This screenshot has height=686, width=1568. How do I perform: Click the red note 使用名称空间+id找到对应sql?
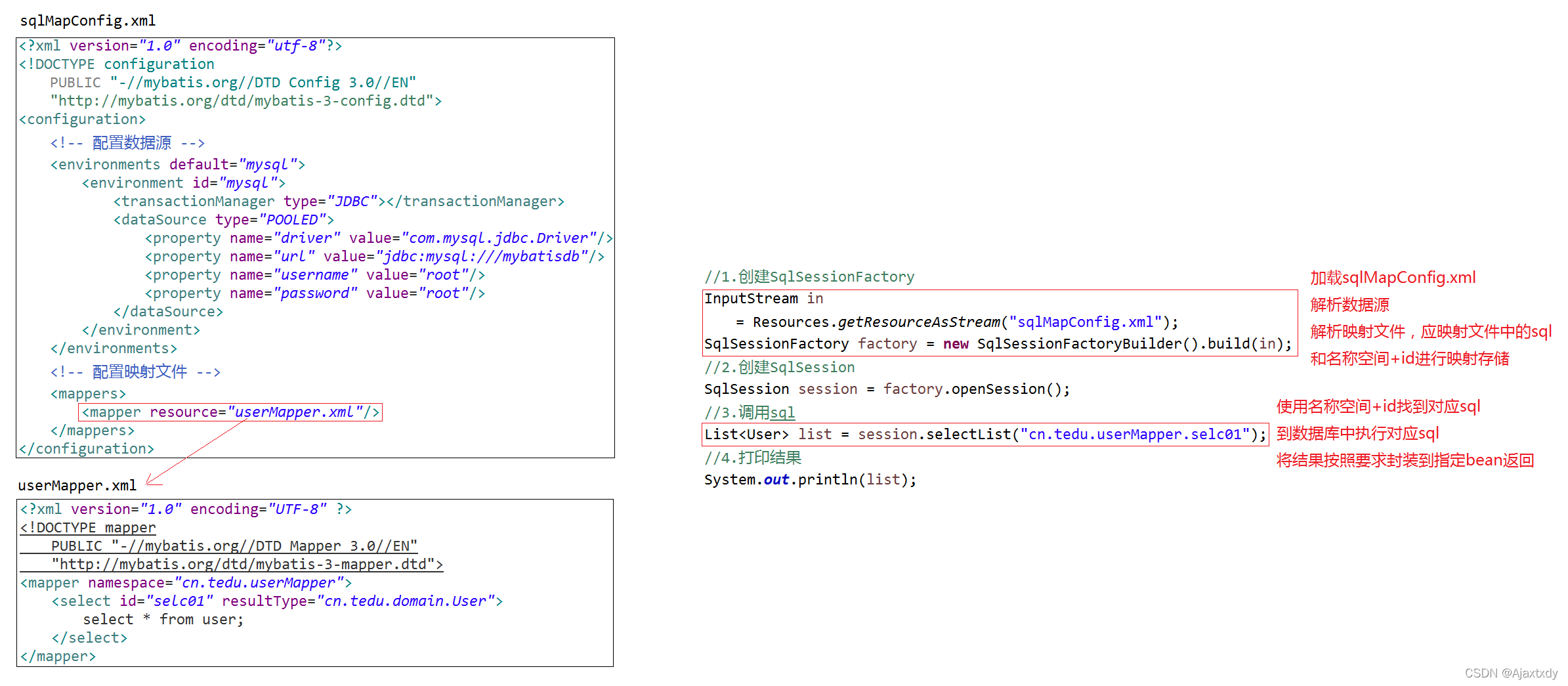pyautogui.click(x=1378, y=406)
